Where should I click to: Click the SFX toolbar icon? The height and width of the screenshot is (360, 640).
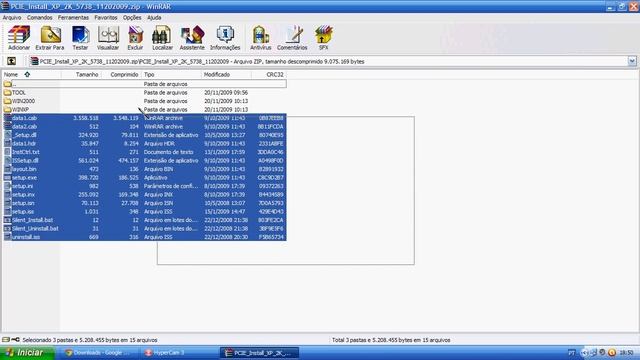(x=324, y=38)
